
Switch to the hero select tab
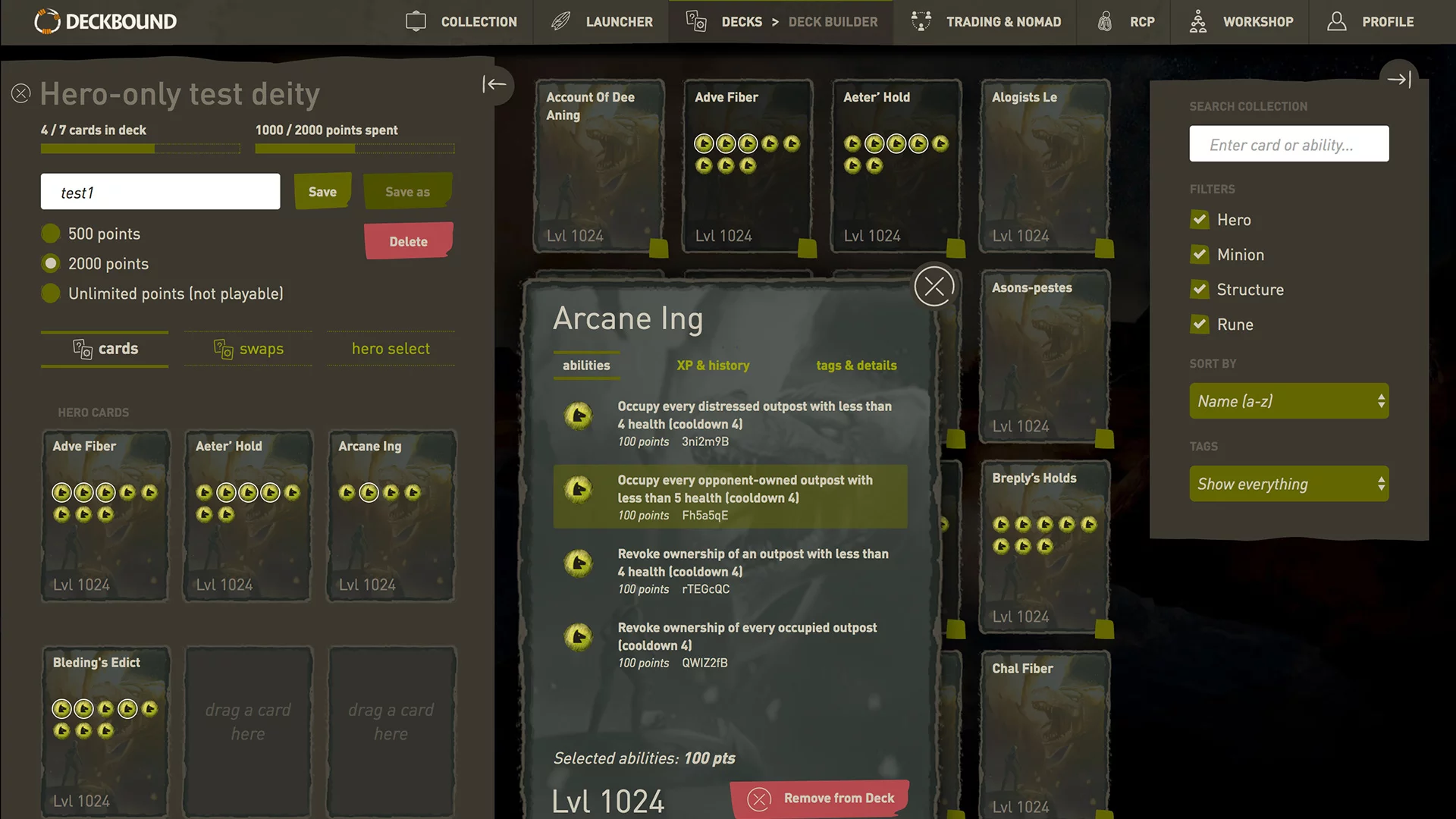pyautogui.click(x=391, y=349)
